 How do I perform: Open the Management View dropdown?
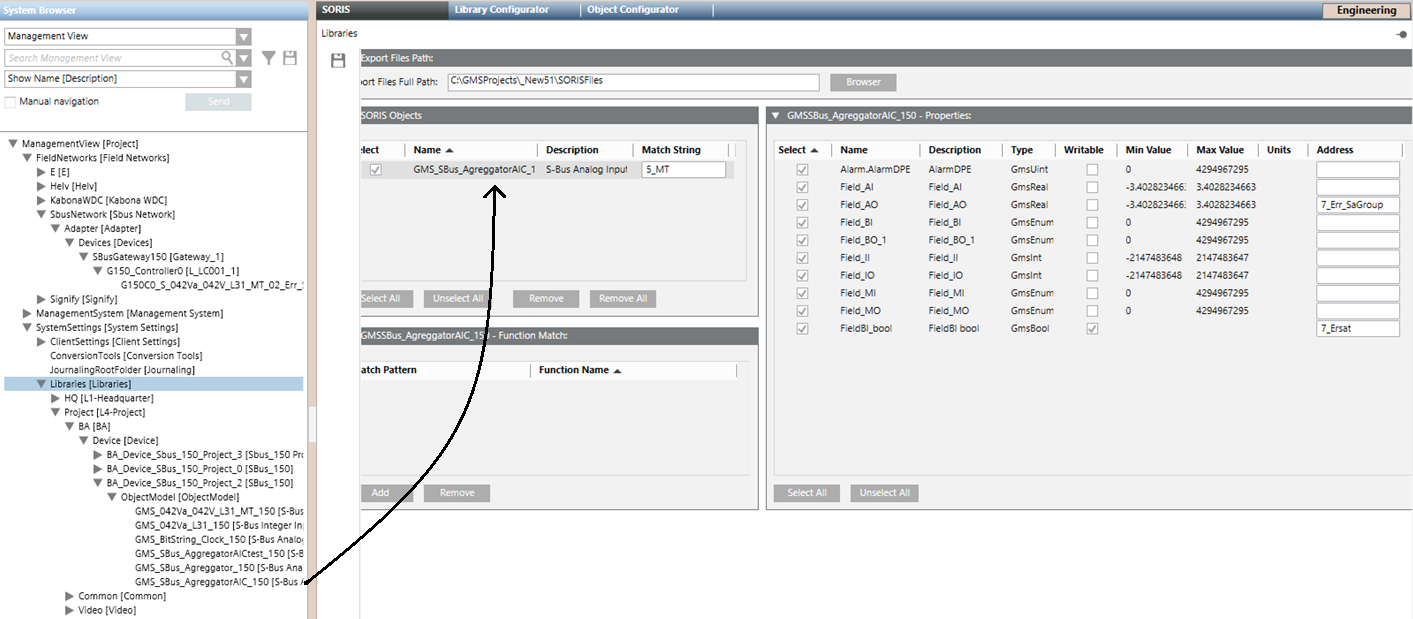(x=244, y=37)
